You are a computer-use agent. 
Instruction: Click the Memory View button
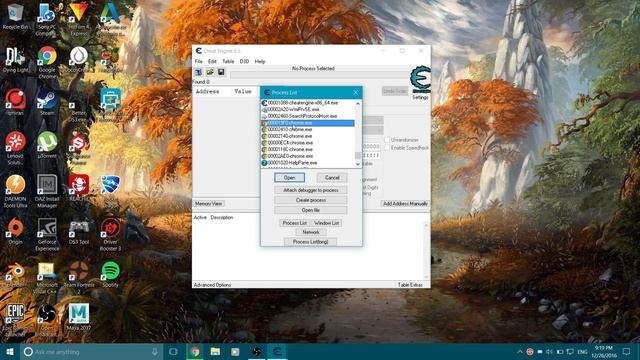point(209,204)
